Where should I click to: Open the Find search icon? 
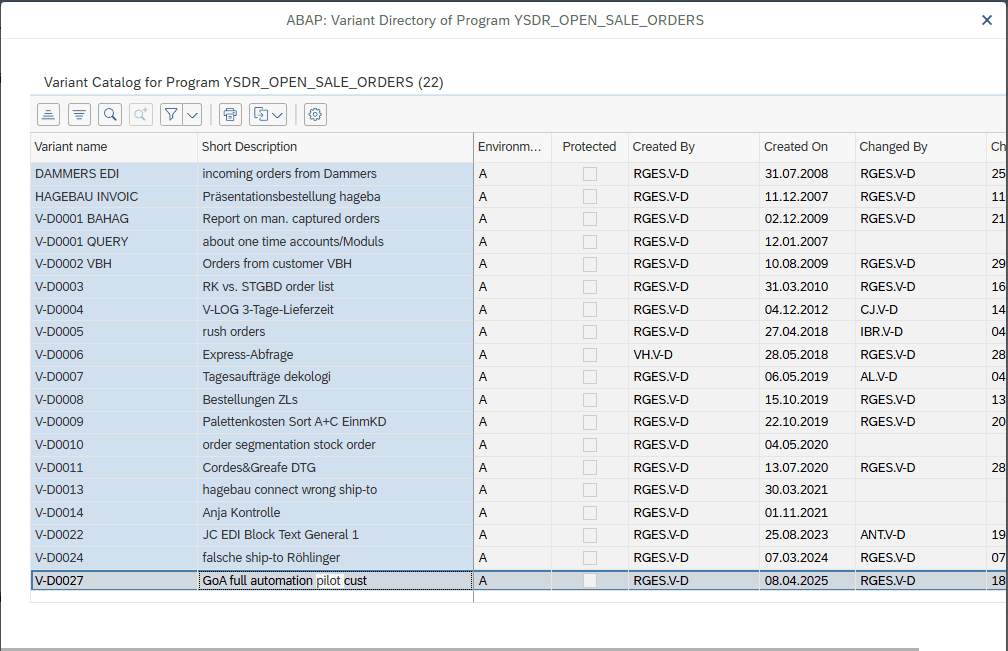(110, 114)
